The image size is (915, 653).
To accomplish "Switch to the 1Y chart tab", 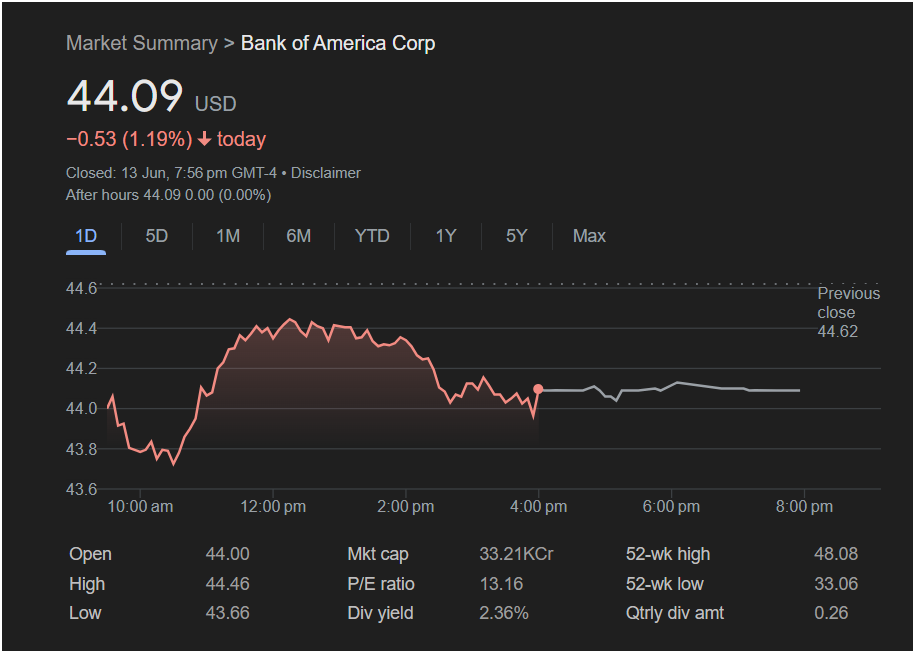I will pyautogui.click(x=446, y=236).
